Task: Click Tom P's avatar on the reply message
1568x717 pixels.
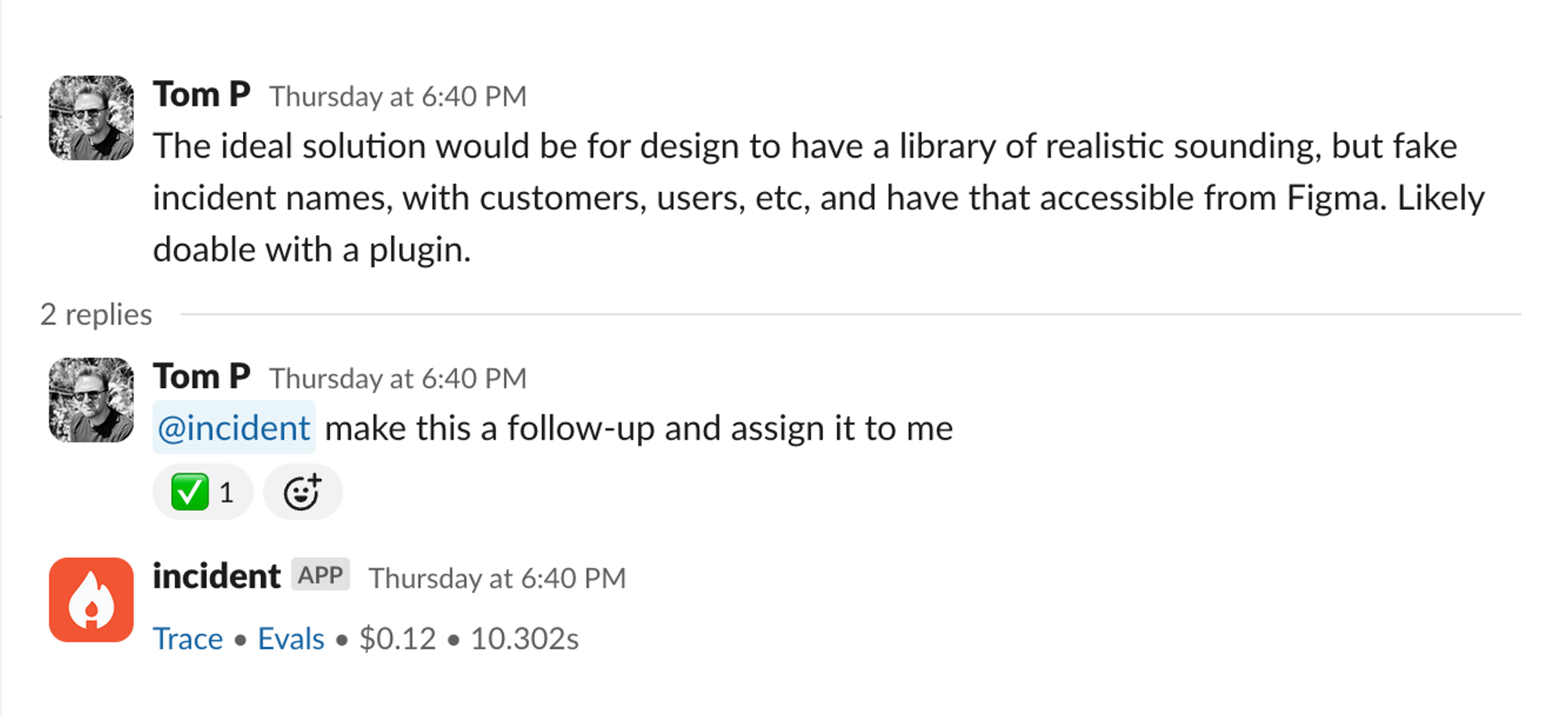Action: [x=91, y=400]
